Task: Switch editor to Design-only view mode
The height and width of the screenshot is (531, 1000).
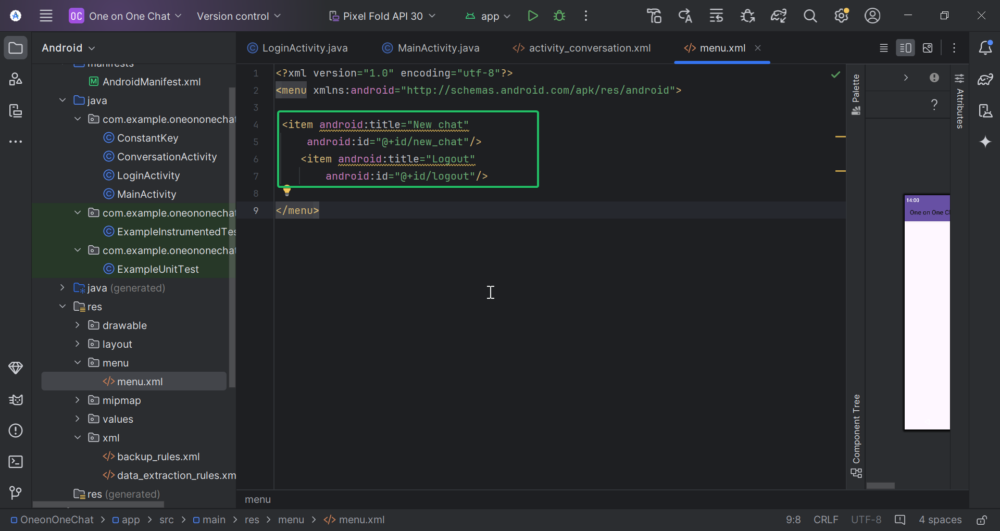Action: click(928, 48)
